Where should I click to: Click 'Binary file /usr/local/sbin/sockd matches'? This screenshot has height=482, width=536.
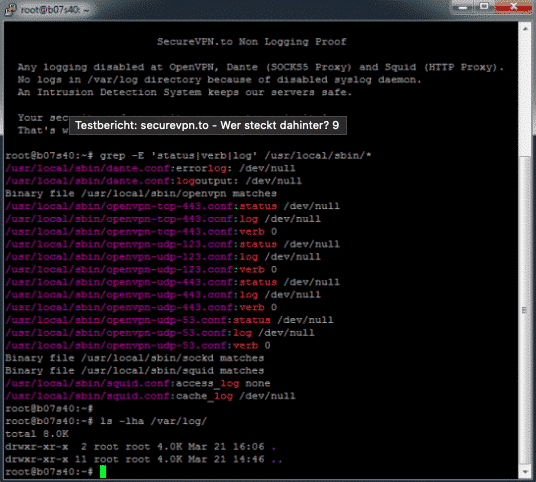click(x=135, y=358)
